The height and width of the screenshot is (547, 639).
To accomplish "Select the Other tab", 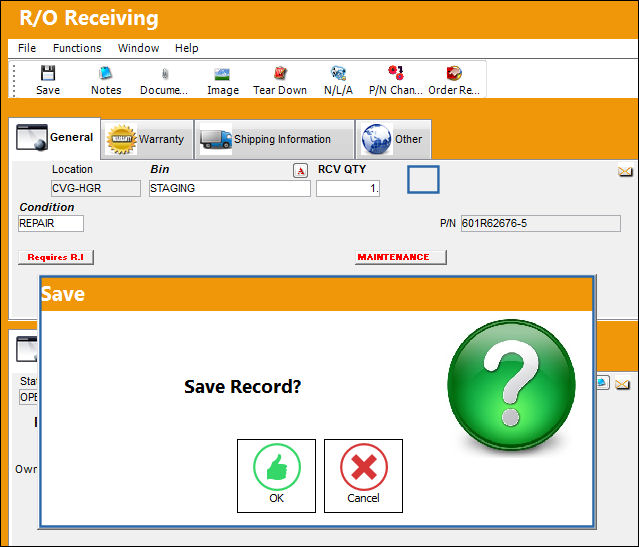I will [394, 139].
